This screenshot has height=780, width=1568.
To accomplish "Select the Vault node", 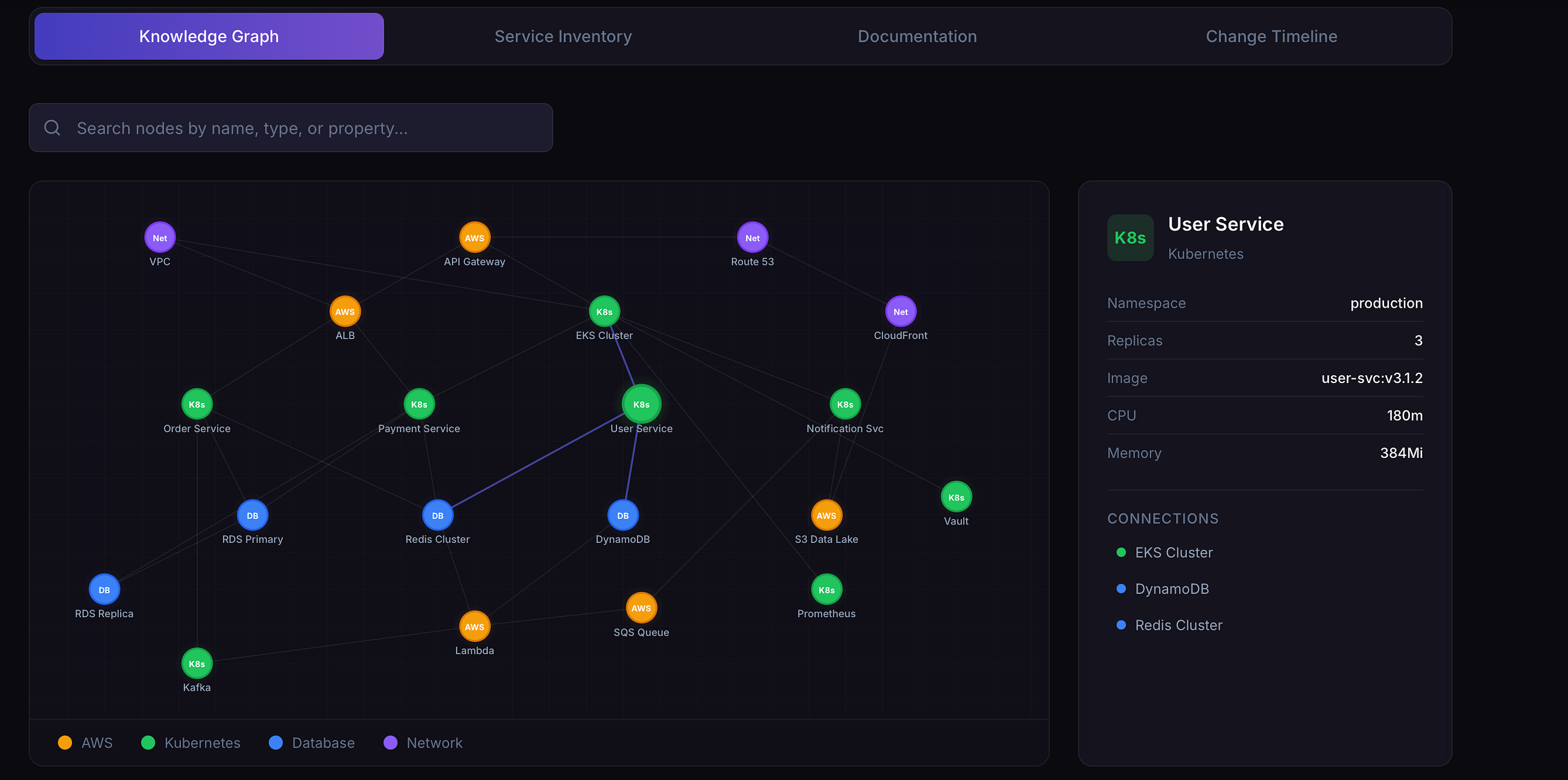I will (956, 497).
